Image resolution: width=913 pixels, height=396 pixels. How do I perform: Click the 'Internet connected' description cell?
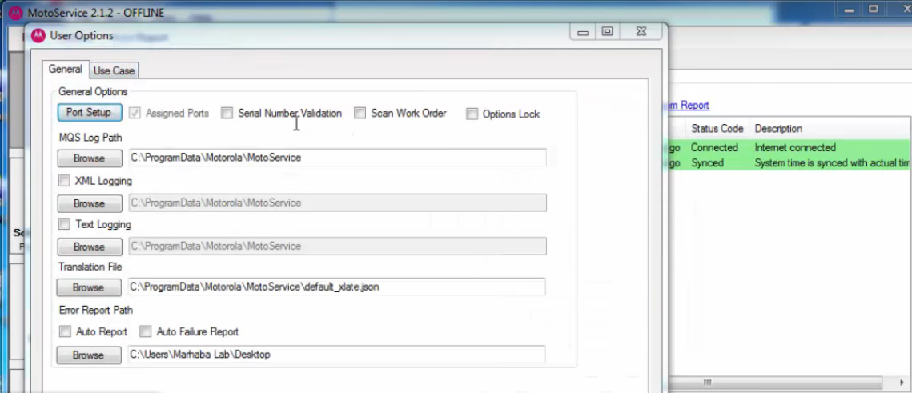(795, 148)
